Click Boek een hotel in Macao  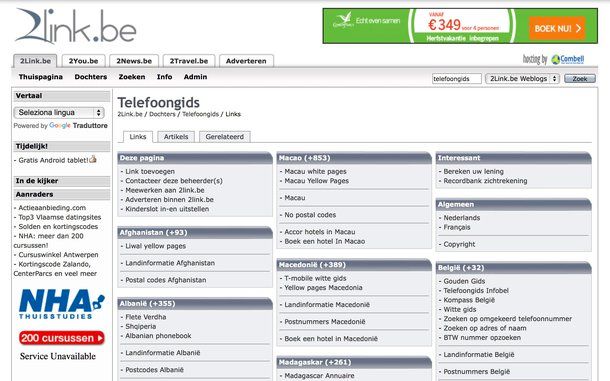324,241
